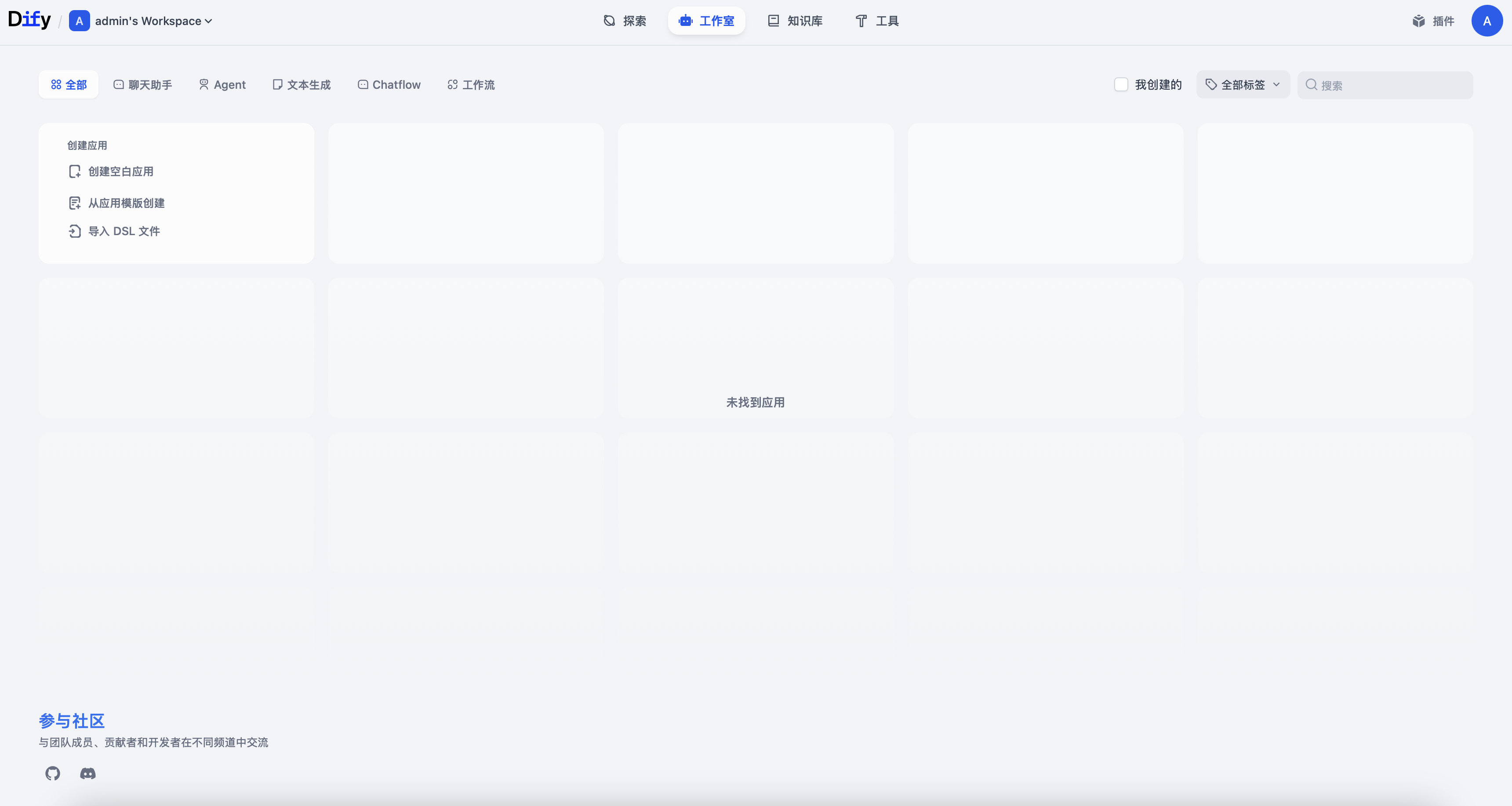
Task: Click 从应用模版创建 link
Action: pyautogui.click(x=126, y=203)
